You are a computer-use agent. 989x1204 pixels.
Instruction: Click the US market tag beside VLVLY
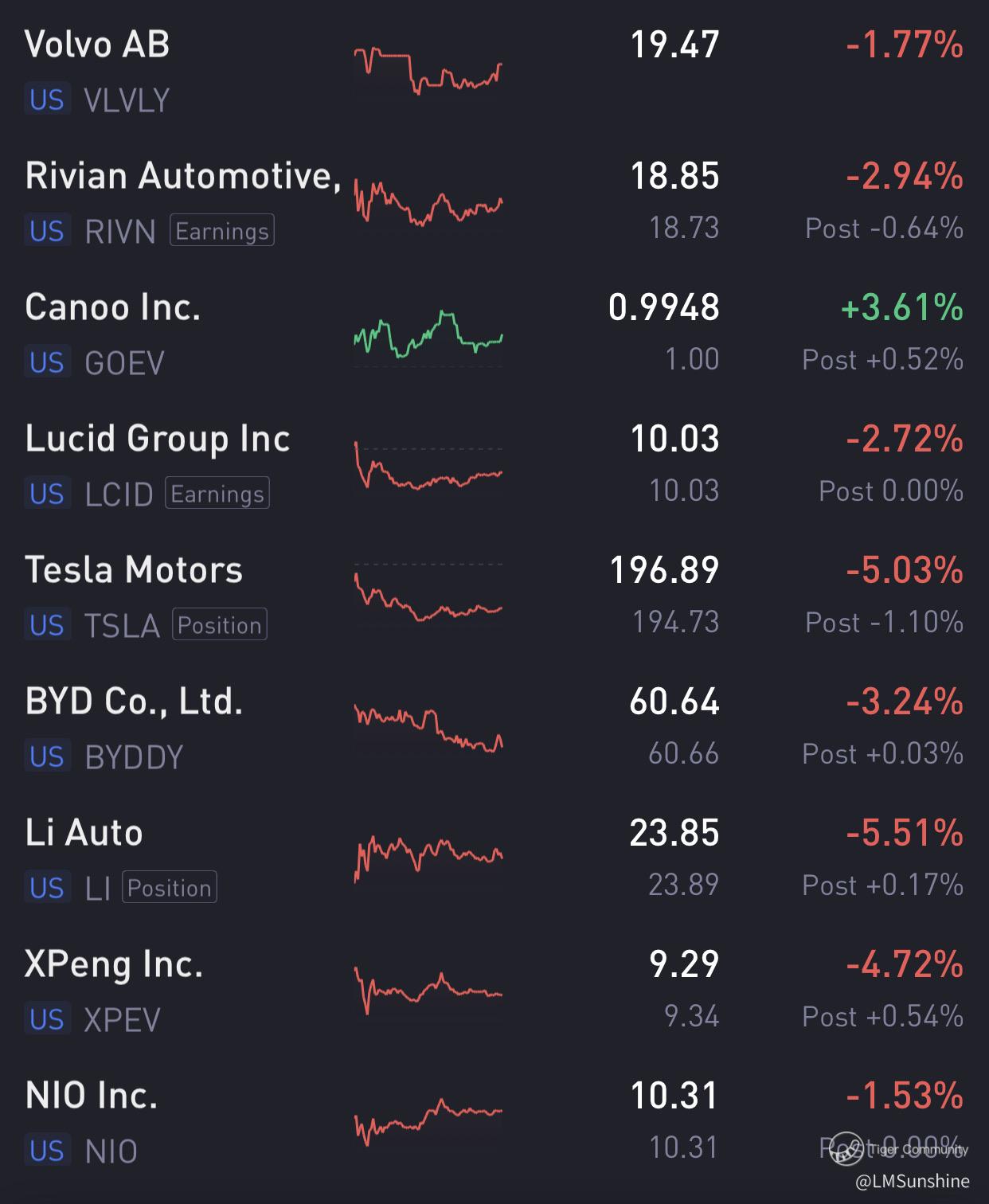(x=47, y=100)
